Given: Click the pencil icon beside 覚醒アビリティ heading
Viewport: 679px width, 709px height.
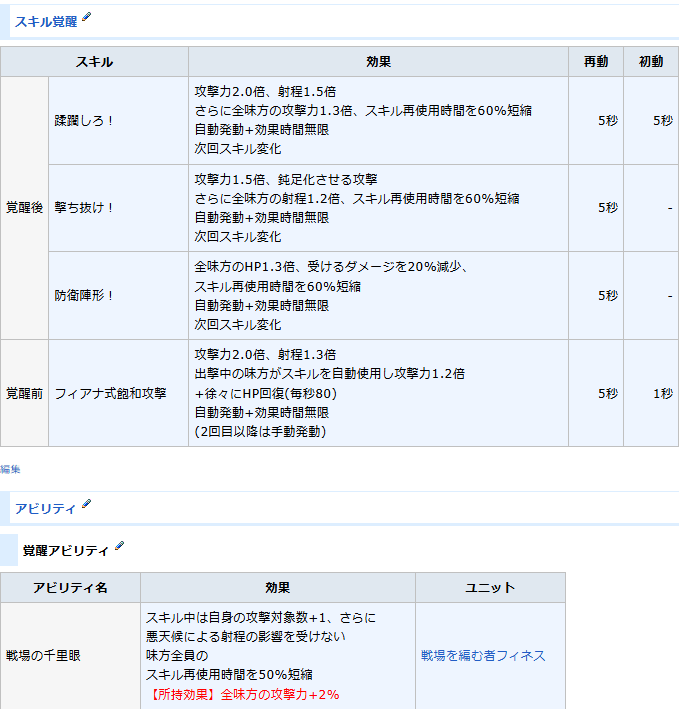Looking at the screenshot, I should click(x=120, y=546).
